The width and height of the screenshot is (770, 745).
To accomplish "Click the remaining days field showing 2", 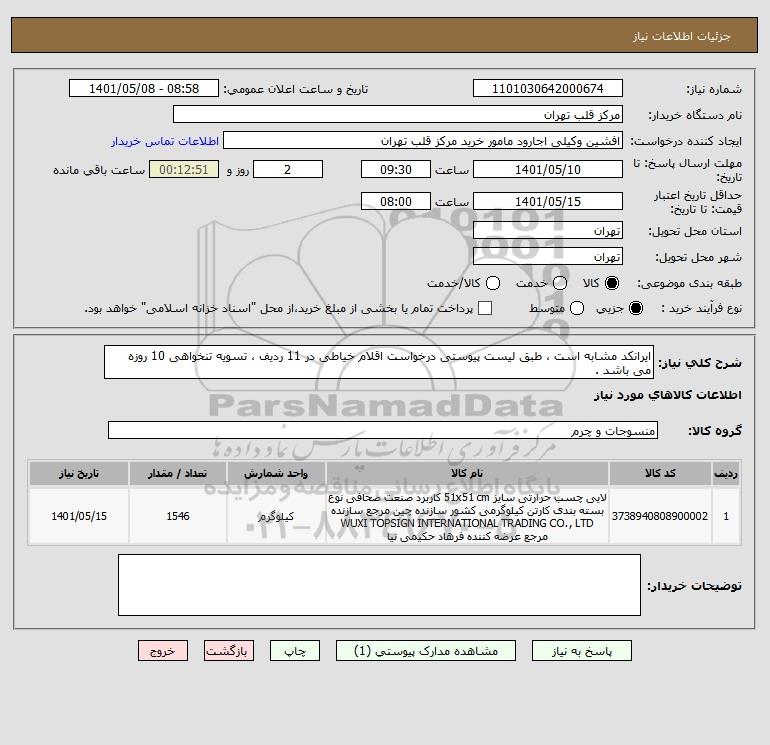I will [288, 169].
